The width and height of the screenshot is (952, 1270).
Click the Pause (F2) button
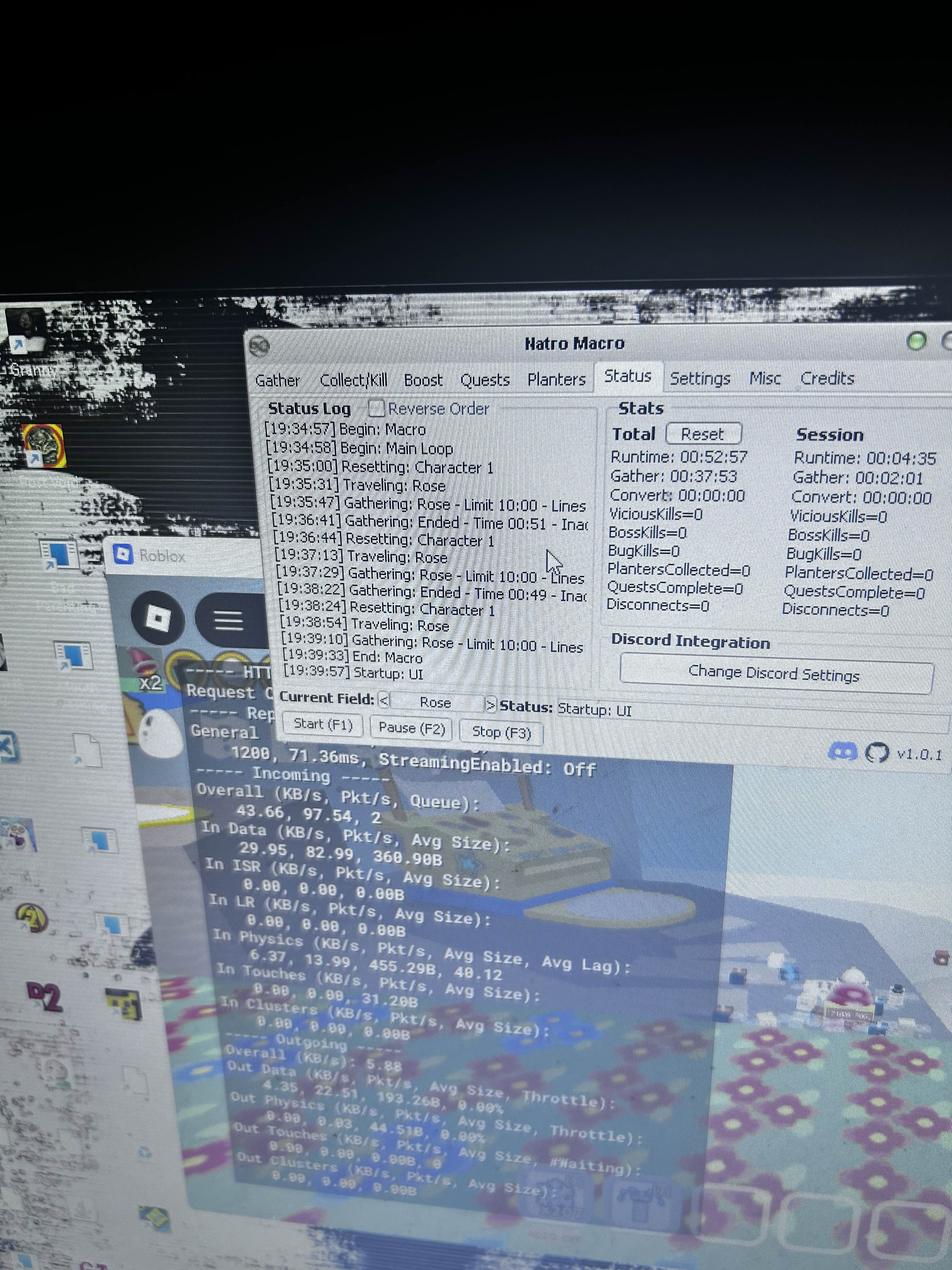click(x=411, y=728)
